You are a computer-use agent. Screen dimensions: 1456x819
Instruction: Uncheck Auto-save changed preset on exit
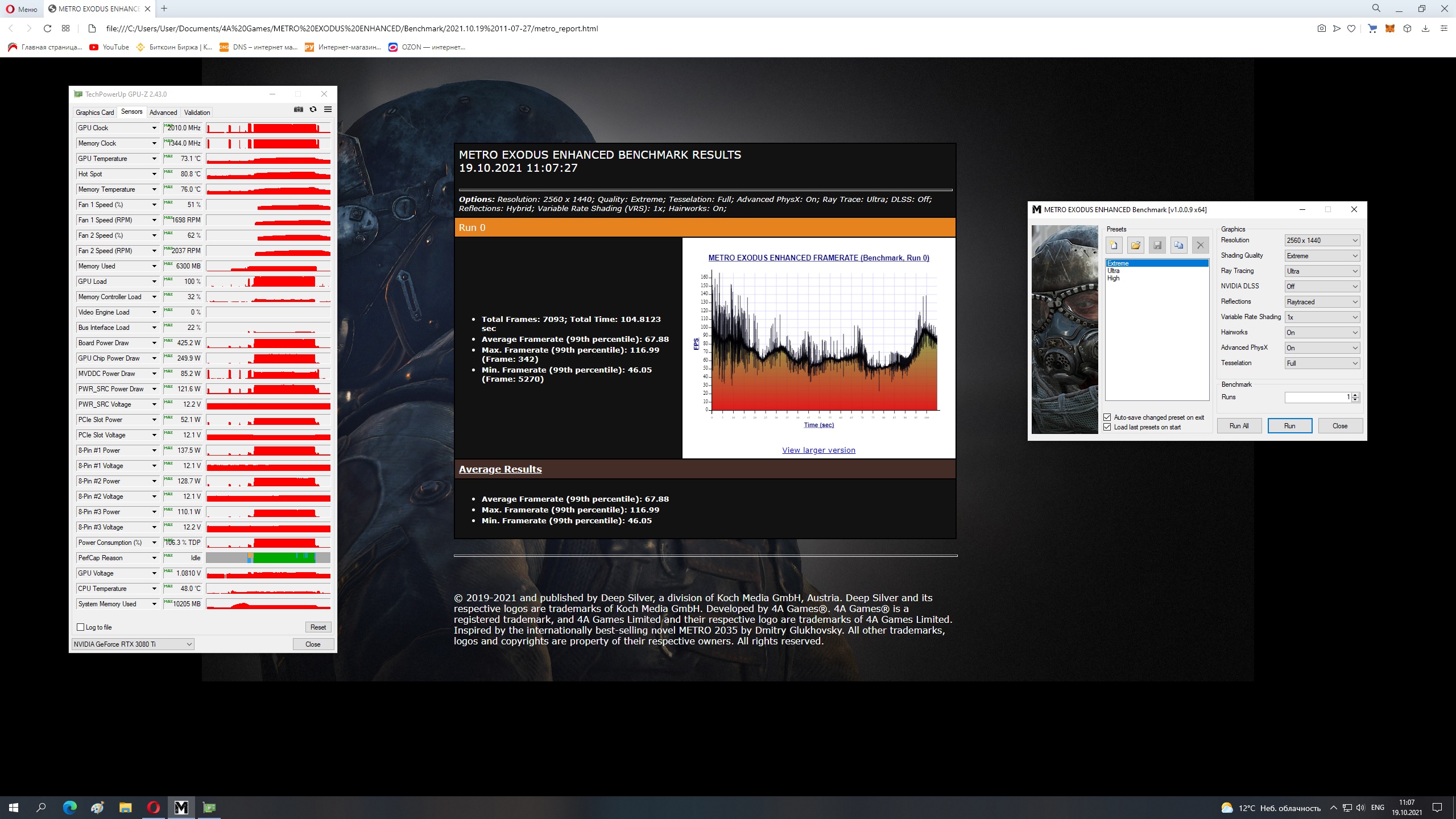(x=1107, y=417)
